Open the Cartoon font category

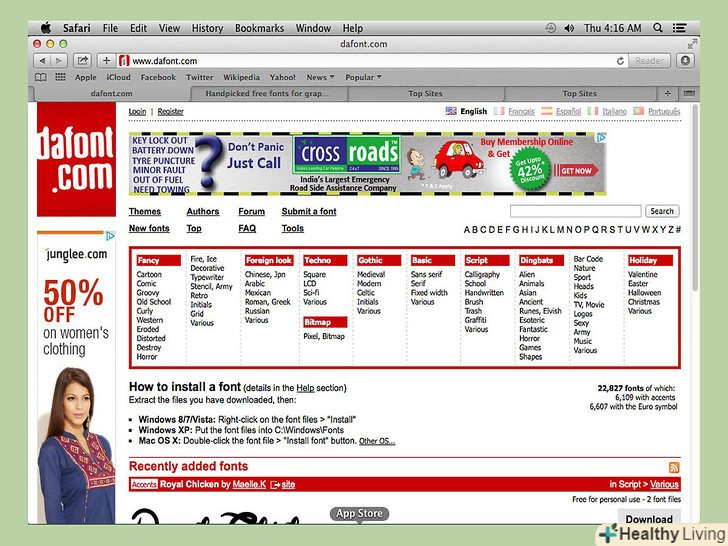pyautogui.click(x=149, y=274)
